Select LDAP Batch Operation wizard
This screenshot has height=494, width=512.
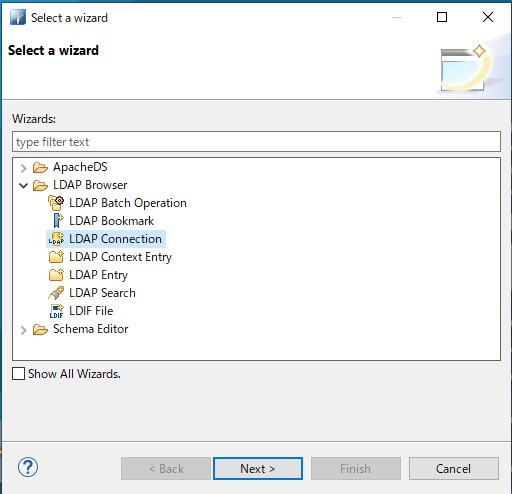[x=128, y=203]
